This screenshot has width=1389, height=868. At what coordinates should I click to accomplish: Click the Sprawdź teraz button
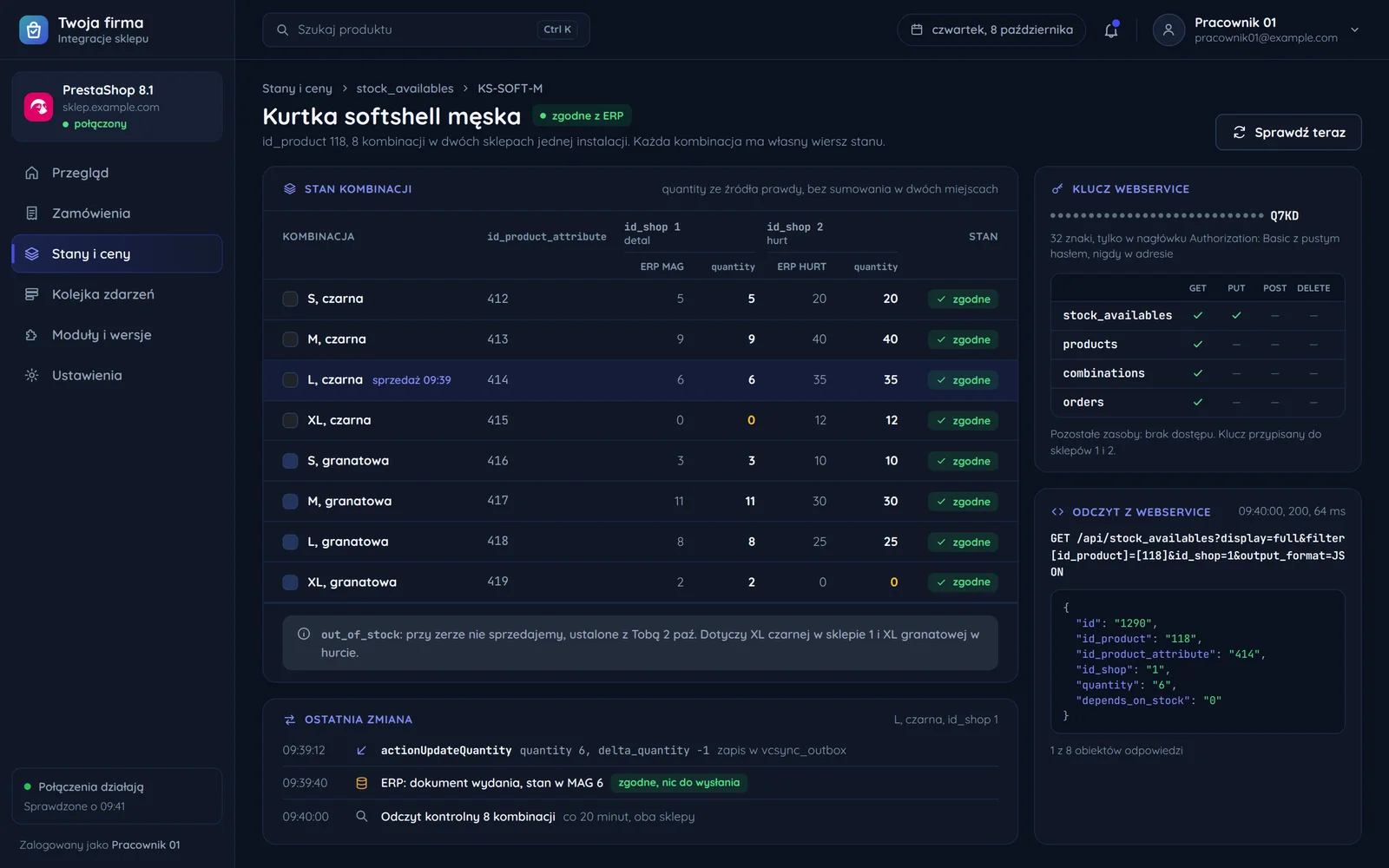1288,132
